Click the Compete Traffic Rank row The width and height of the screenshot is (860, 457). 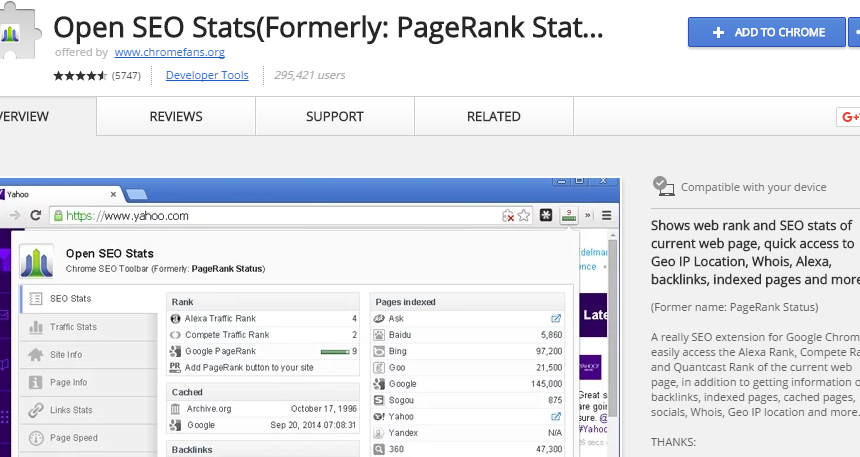point(263,335)
